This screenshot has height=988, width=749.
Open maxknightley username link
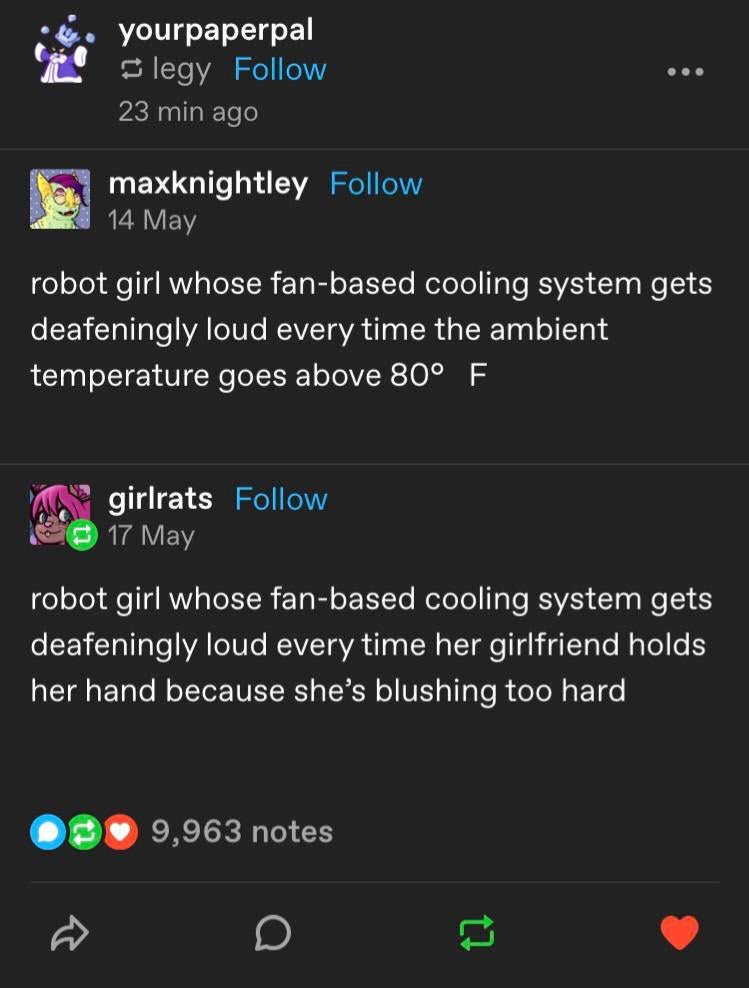[208, 183]
